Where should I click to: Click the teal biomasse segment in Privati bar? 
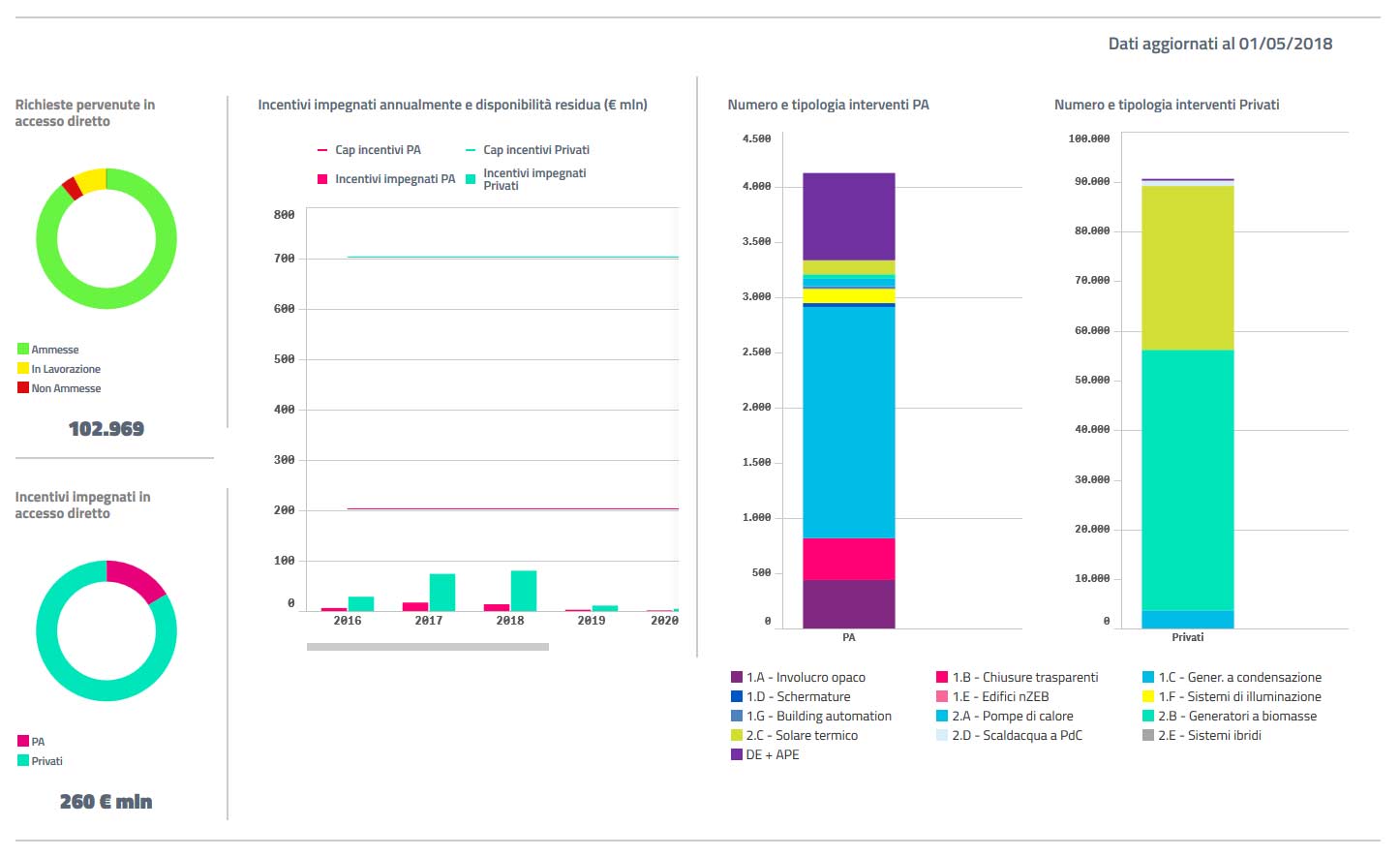tap(1188, 480)
